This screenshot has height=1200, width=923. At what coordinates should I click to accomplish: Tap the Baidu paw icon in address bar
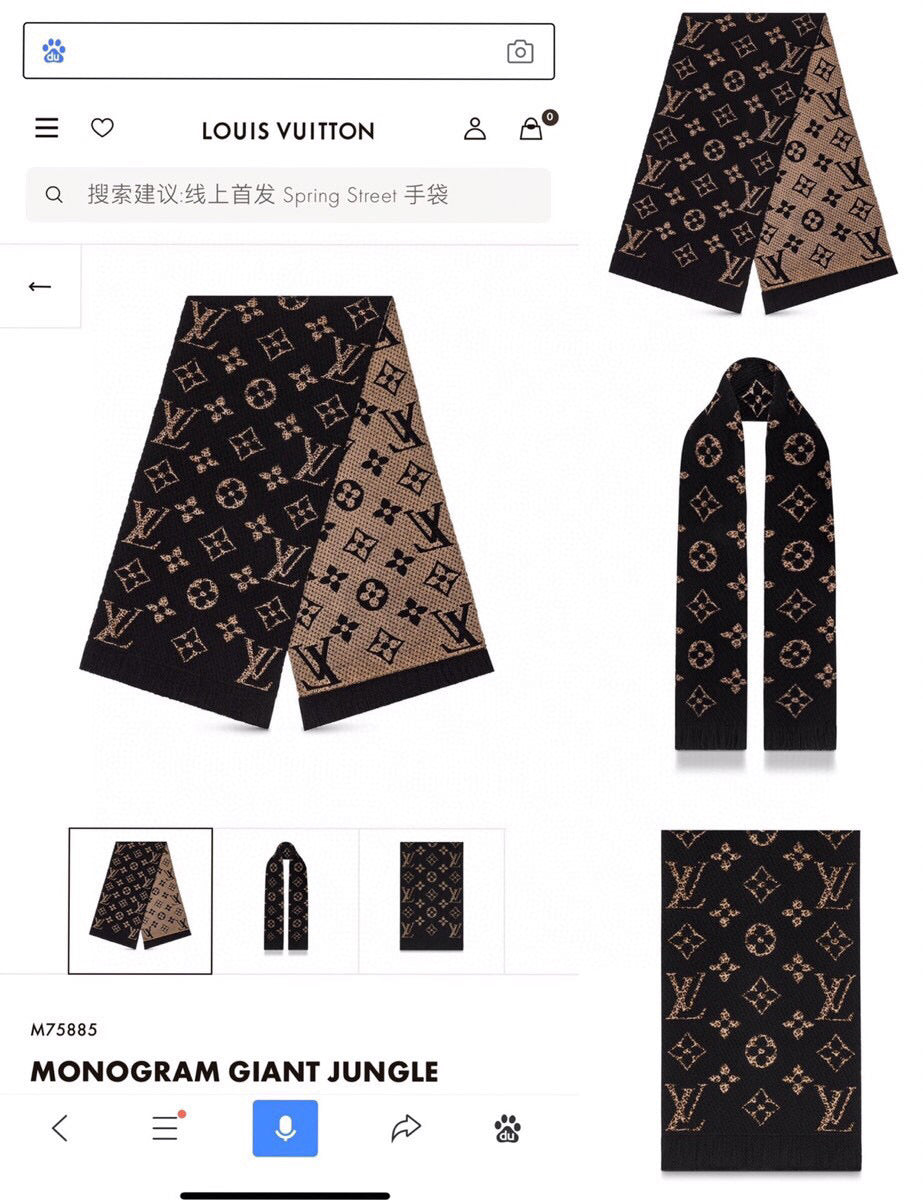(x=54, y=51)
